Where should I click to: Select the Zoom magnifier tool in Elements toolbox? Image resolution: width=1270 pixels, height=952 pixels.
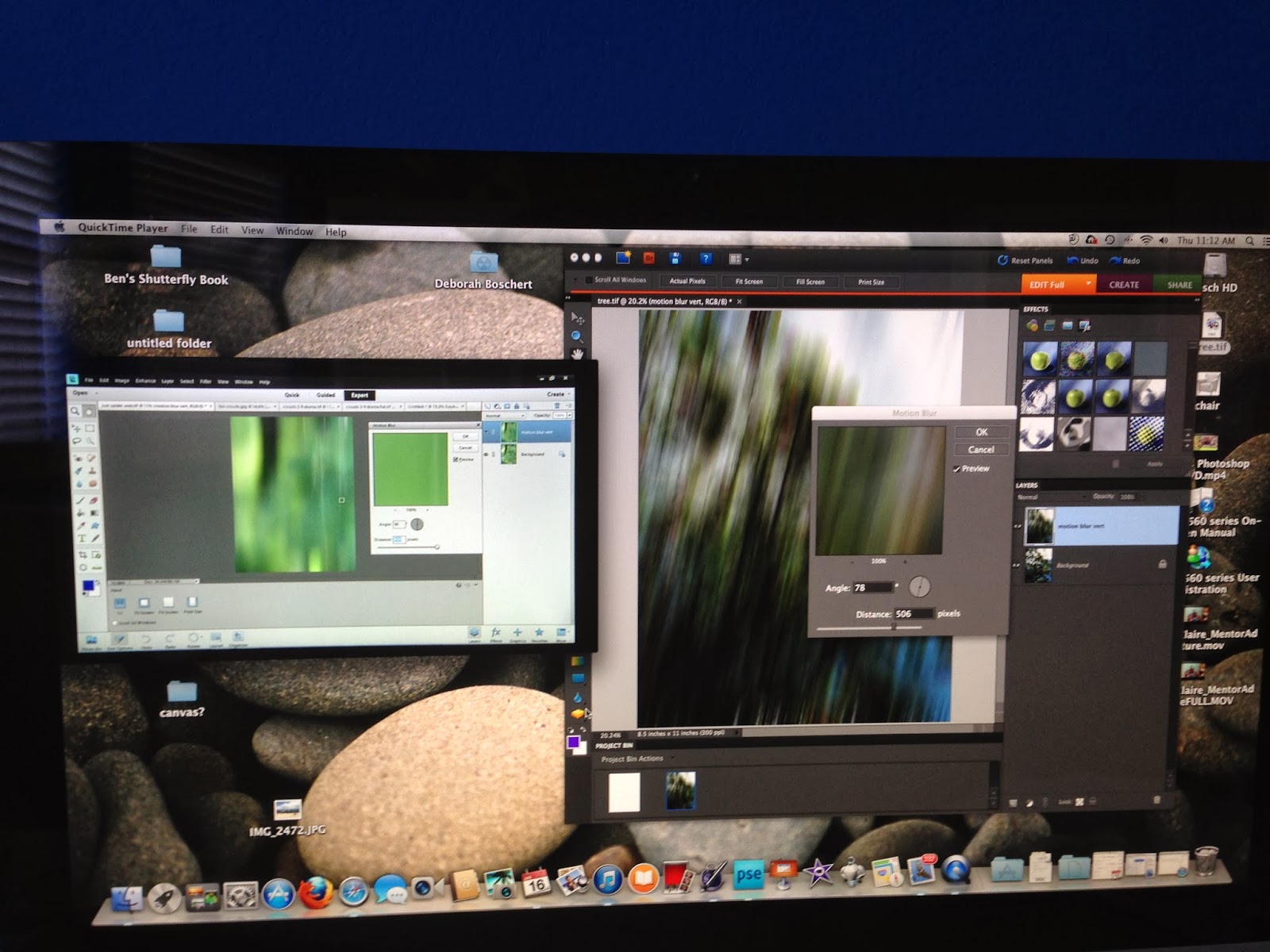[578, 336]
